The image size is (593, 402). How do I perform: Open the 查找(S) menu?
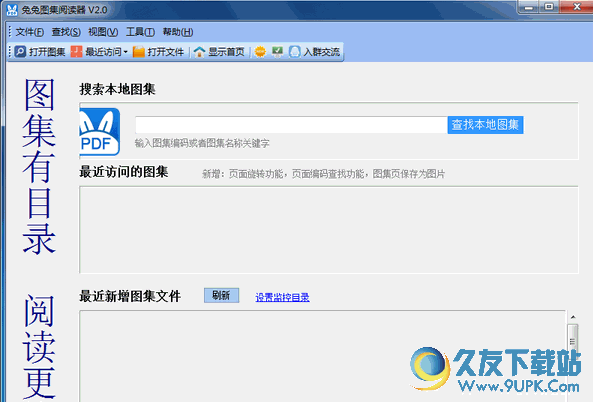tap(66, 32)
